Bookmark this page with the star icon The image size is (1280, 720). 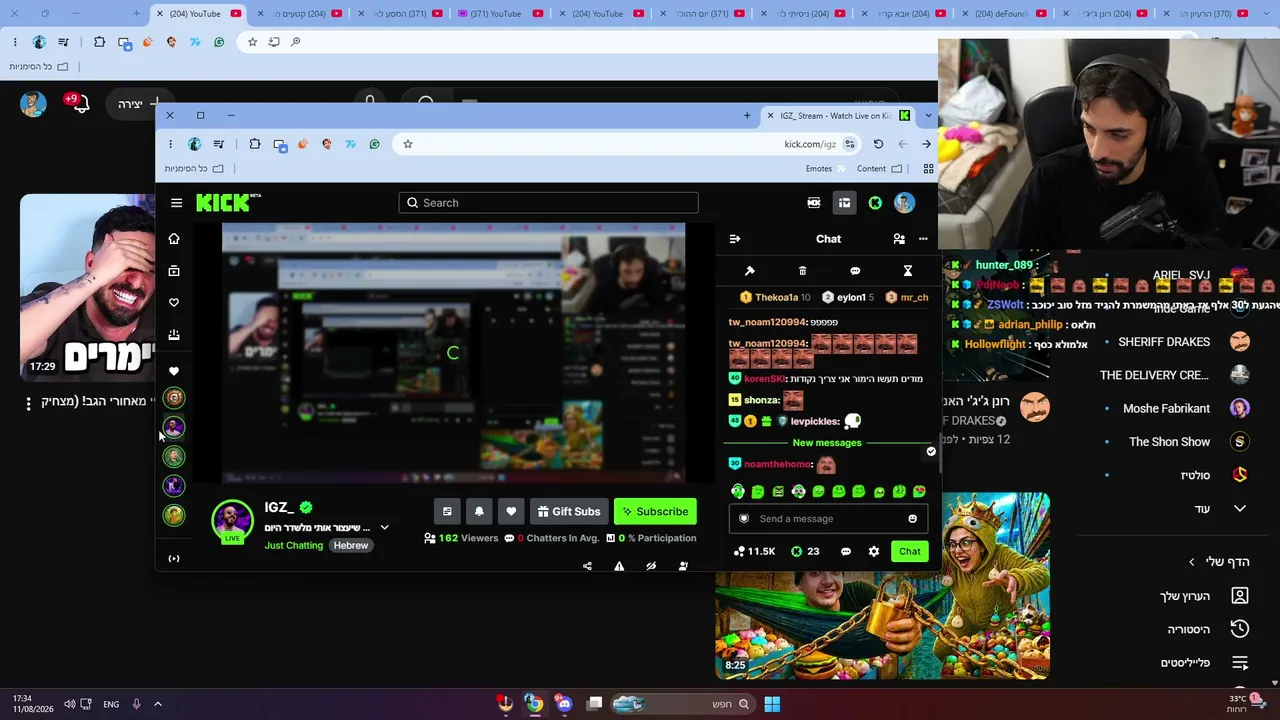(x=408, y=144)
